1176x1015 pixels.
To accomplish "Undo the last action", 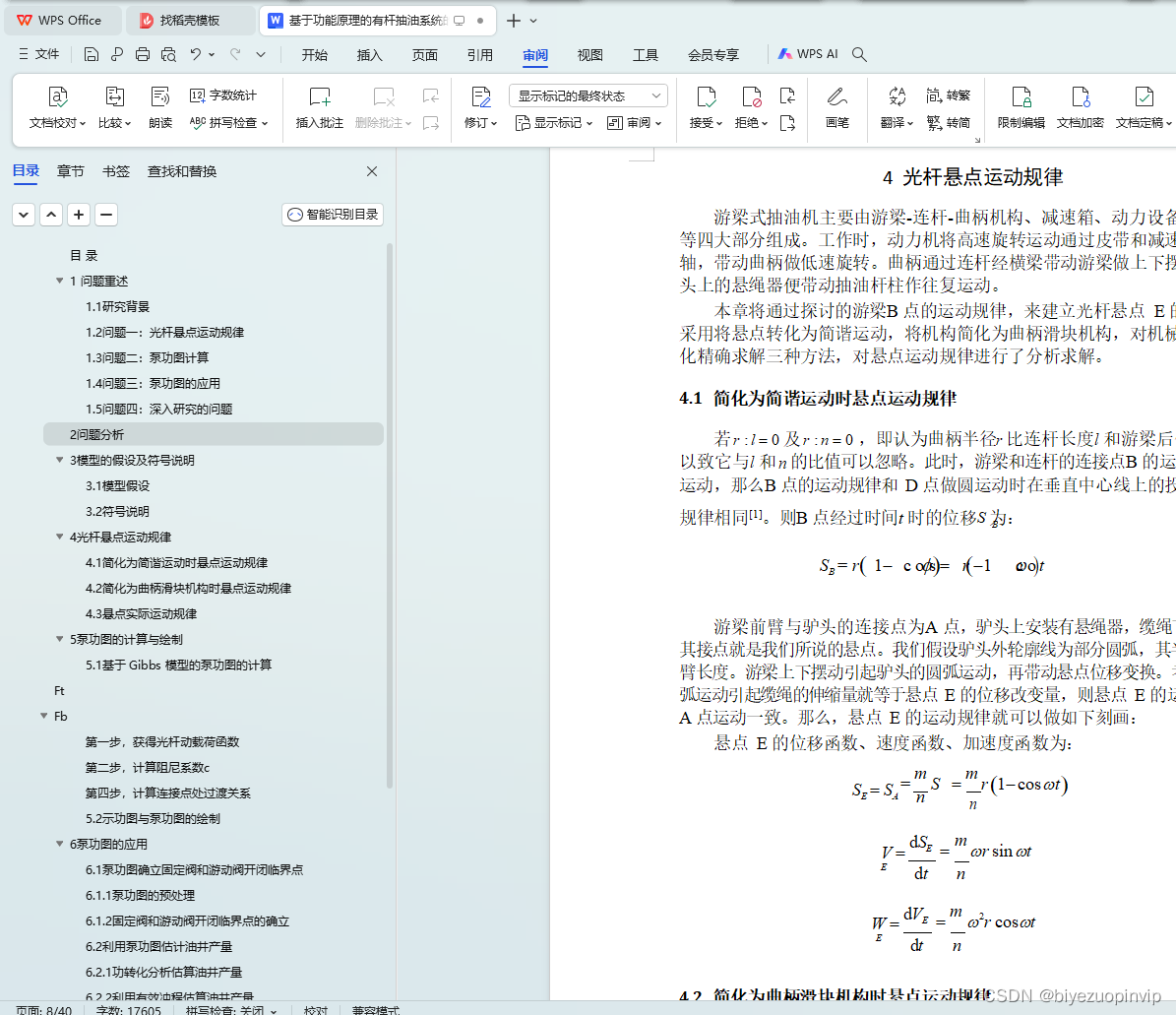I will 196,54.
